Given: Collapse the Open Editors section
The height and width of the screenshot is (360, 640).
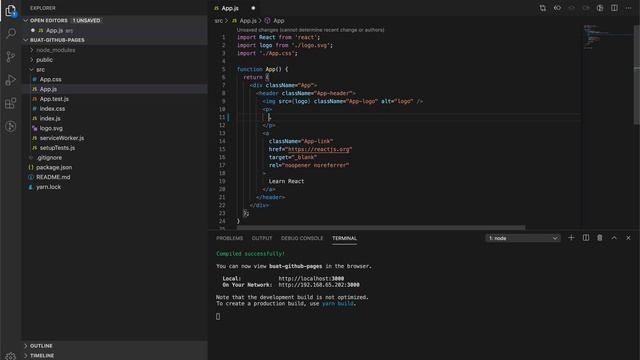Looking at the screenshot, I should tap(114, 20).
